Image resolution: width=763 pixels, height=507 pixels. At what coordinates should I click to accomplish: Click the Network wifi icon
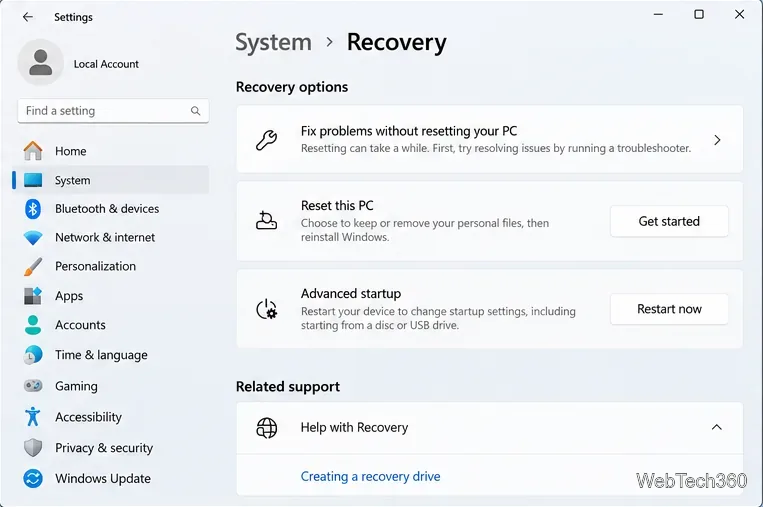[x=33, y=237]
